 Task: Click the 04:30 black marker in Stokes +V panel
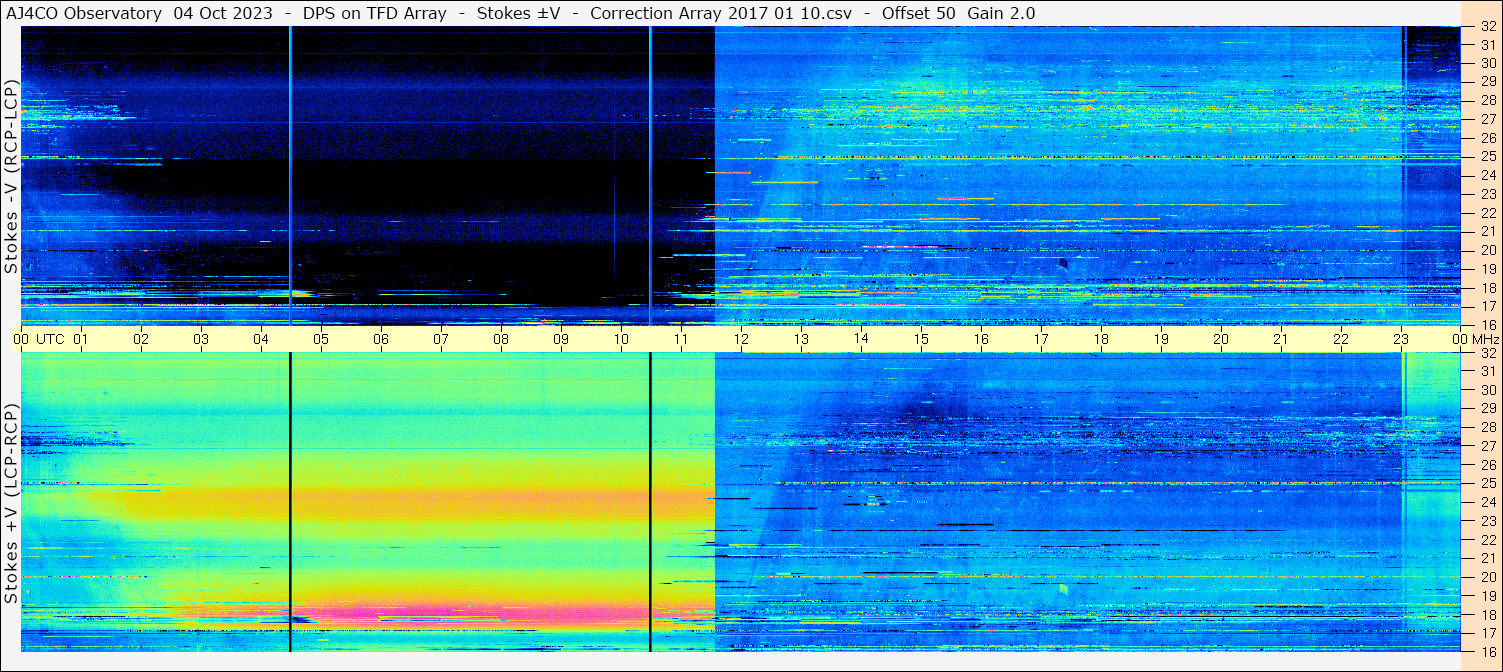click(x=290, y=502)
